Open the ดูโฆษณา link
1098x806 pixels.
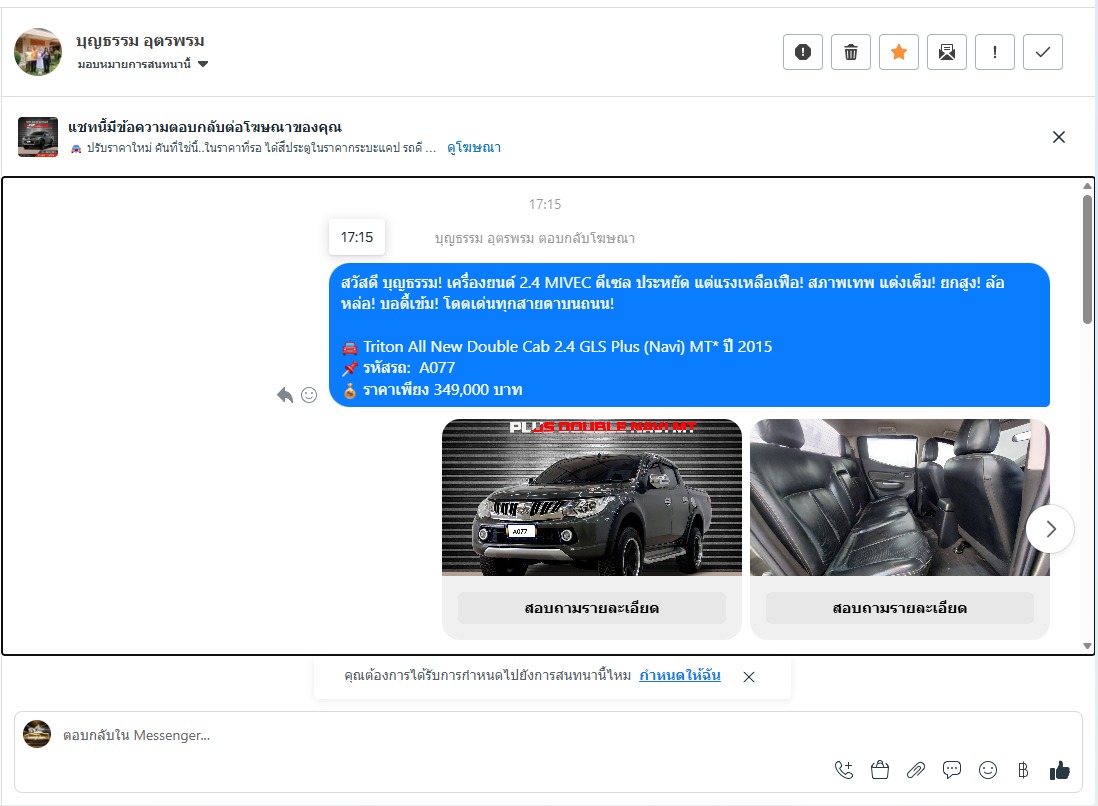point(474,148)
